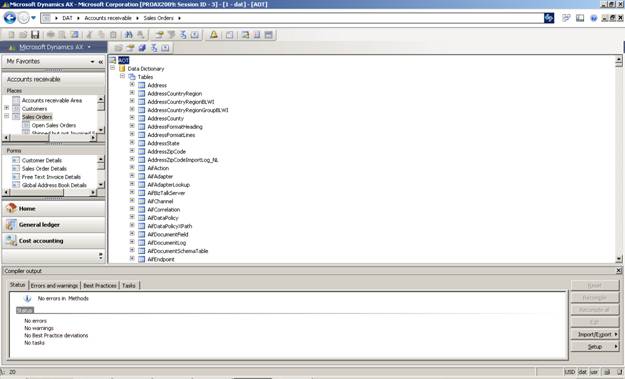Open the Sales Order Details form link
625x379 pixels.
click(x=44, y=169)
